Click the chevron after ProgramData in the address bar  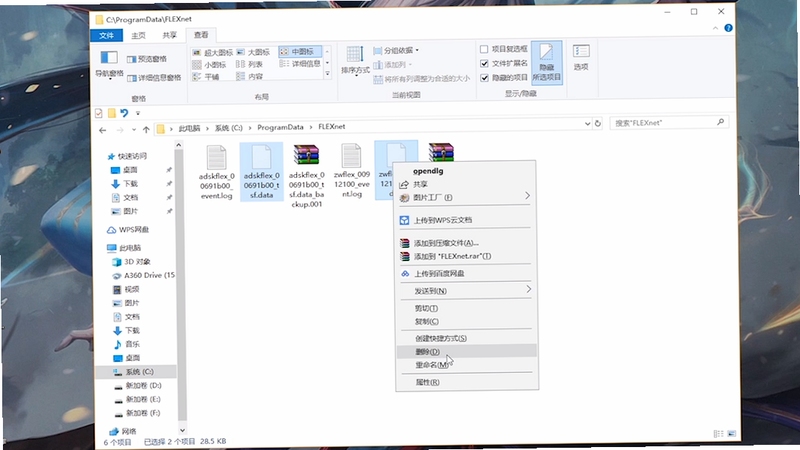(x=311, y=127)
